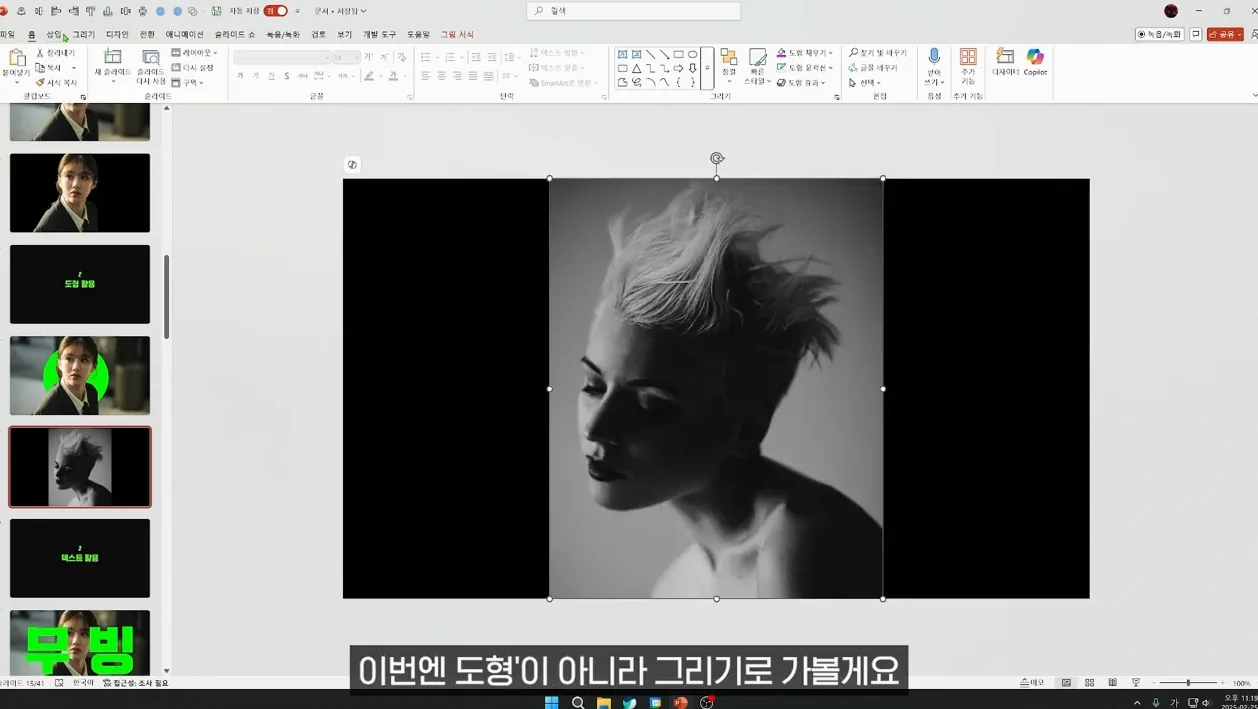Toggle the Record (녹음/녹화) button at top right
The image size is (1258, 709).
click(x=1160, y=34)
